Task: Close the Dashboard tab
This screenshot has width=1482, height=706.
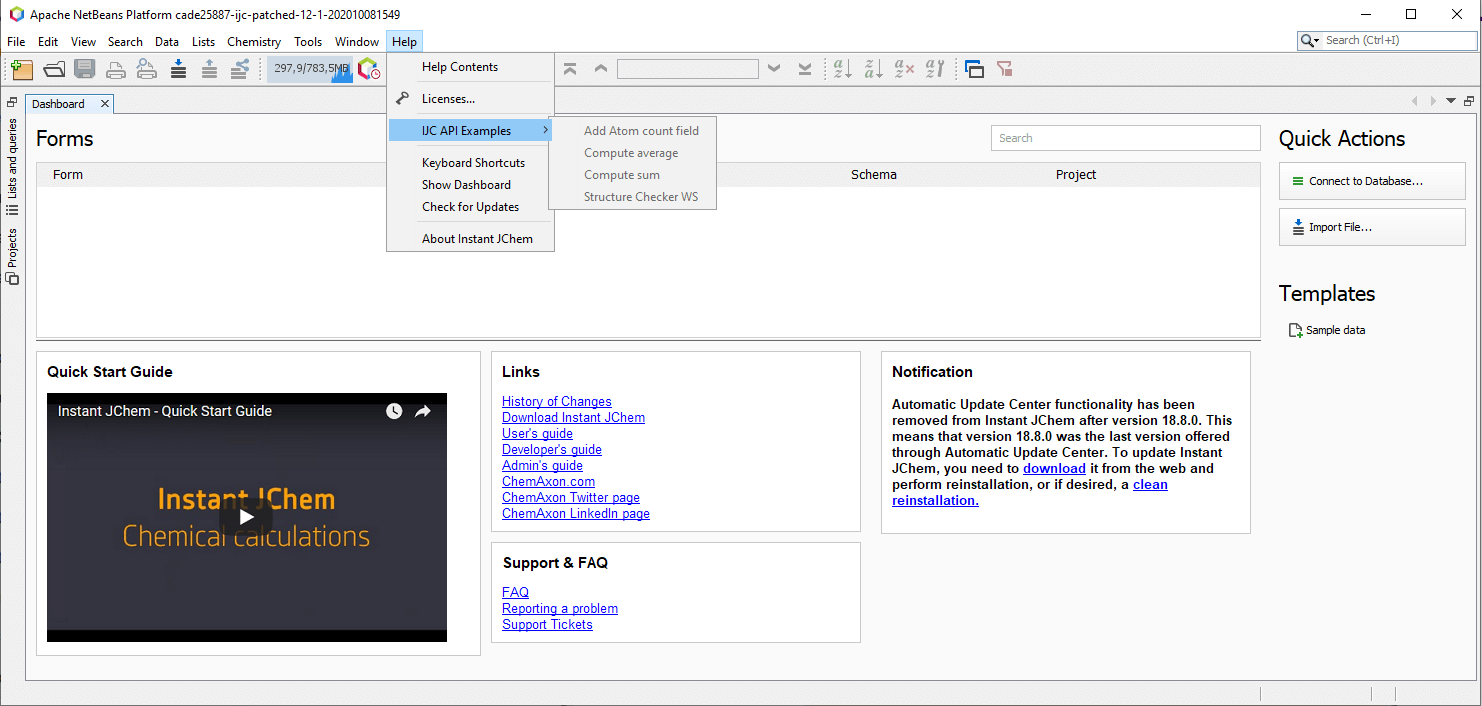Action: point(105,104)
